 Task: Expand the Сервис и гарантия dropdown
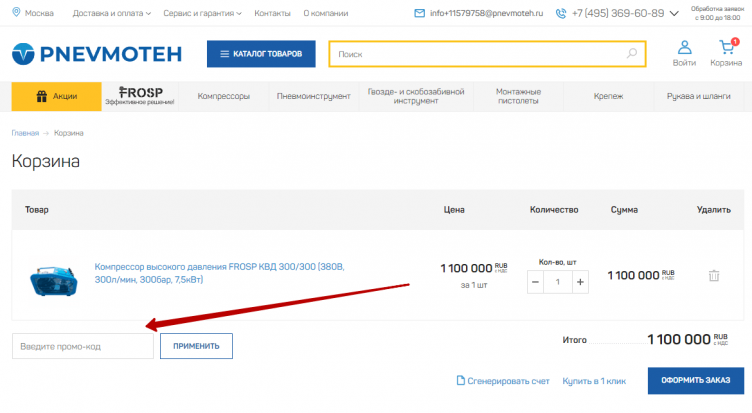[x=202, y=13]
